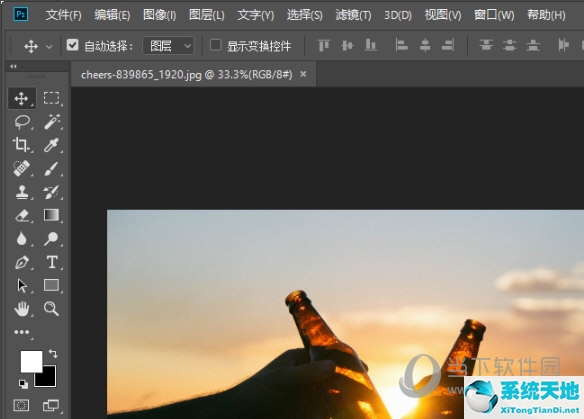The height and width of the screenshot is (419, 584).
Task: Open the 图层 auto-select dropdown
Action: 168,46
